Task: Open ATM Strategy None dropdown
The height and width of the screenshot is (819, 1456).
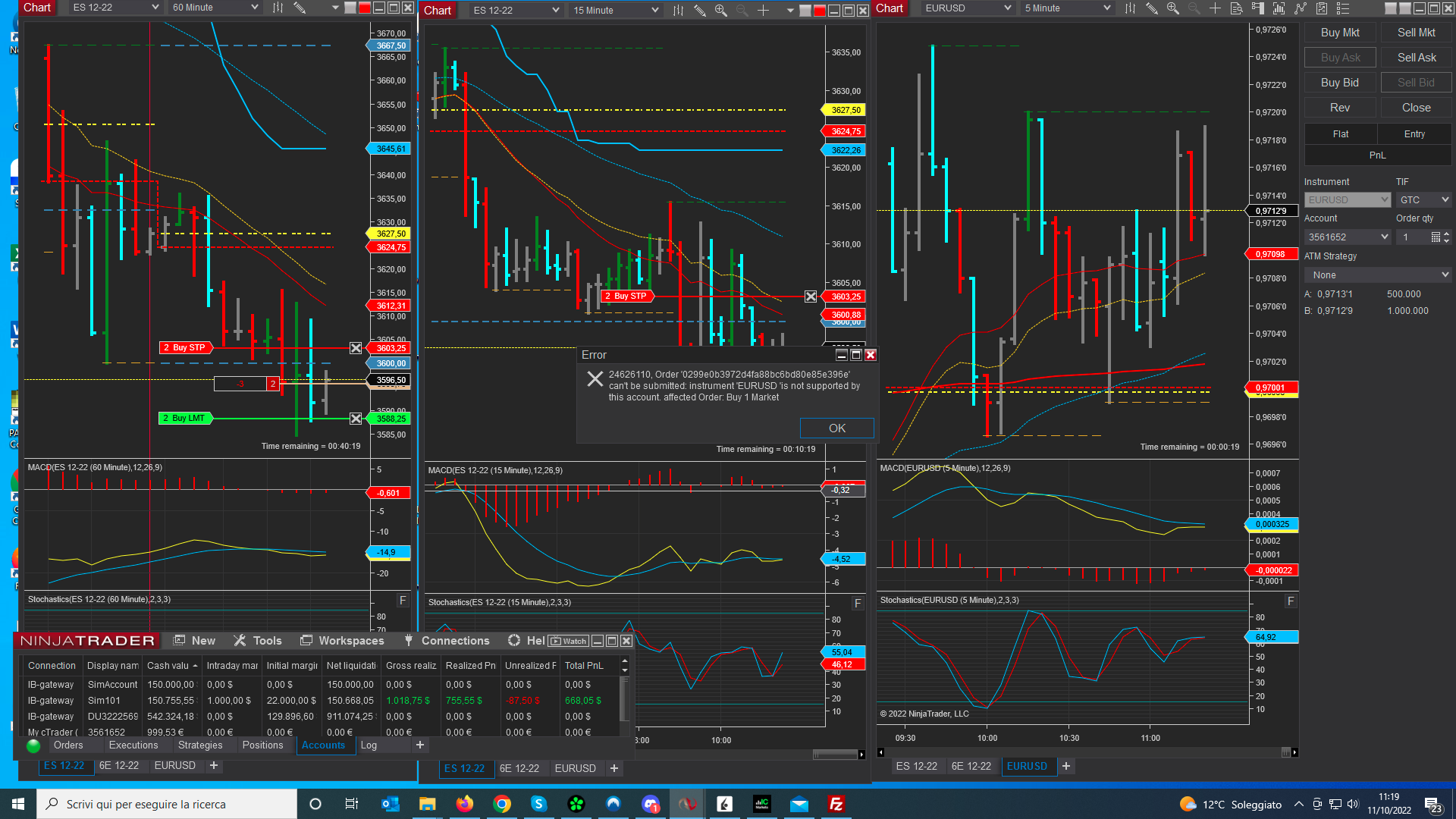Action: click(1378, 275)
